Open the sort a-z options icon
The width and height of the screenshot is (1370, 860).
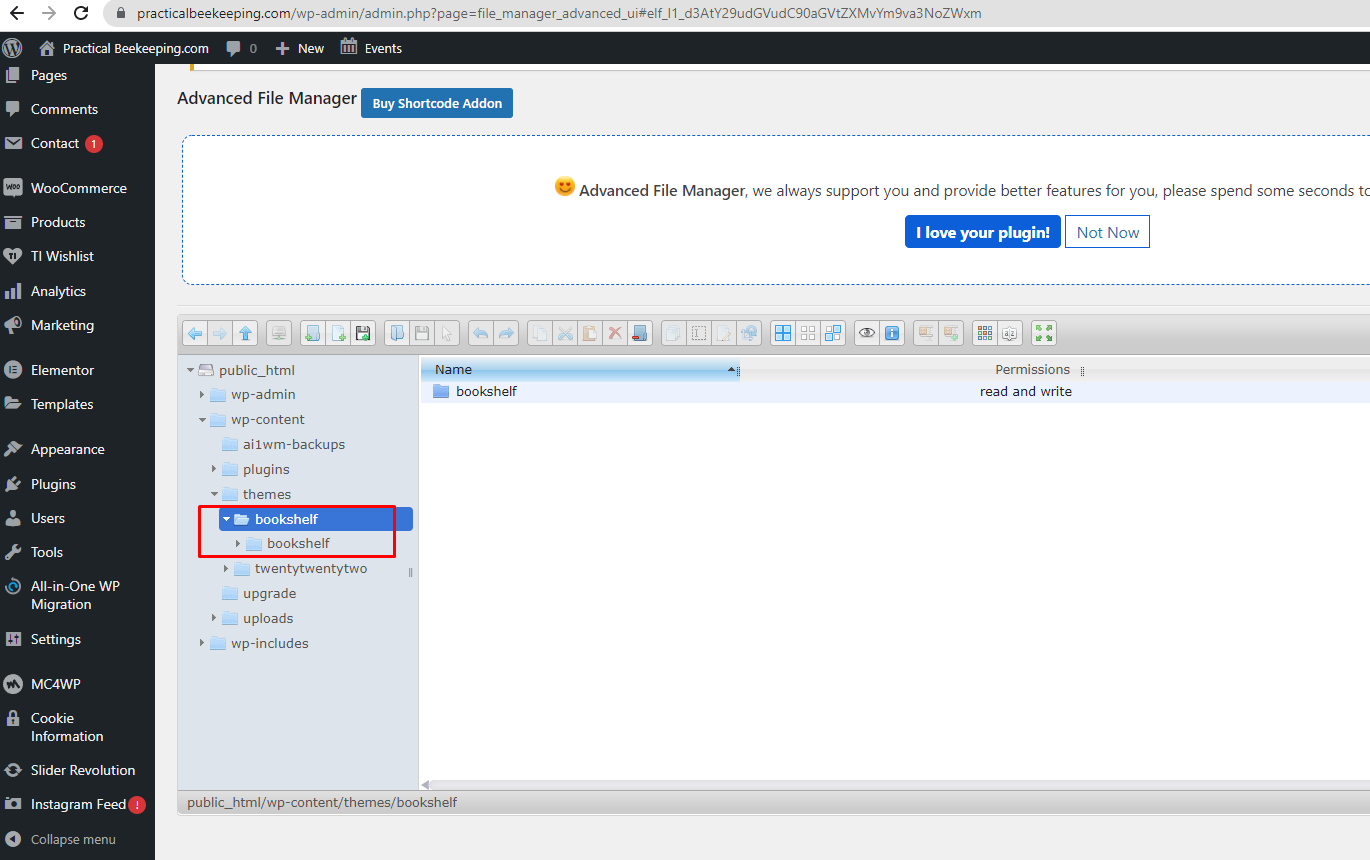pyautogui.click(x=1010, y=333)
